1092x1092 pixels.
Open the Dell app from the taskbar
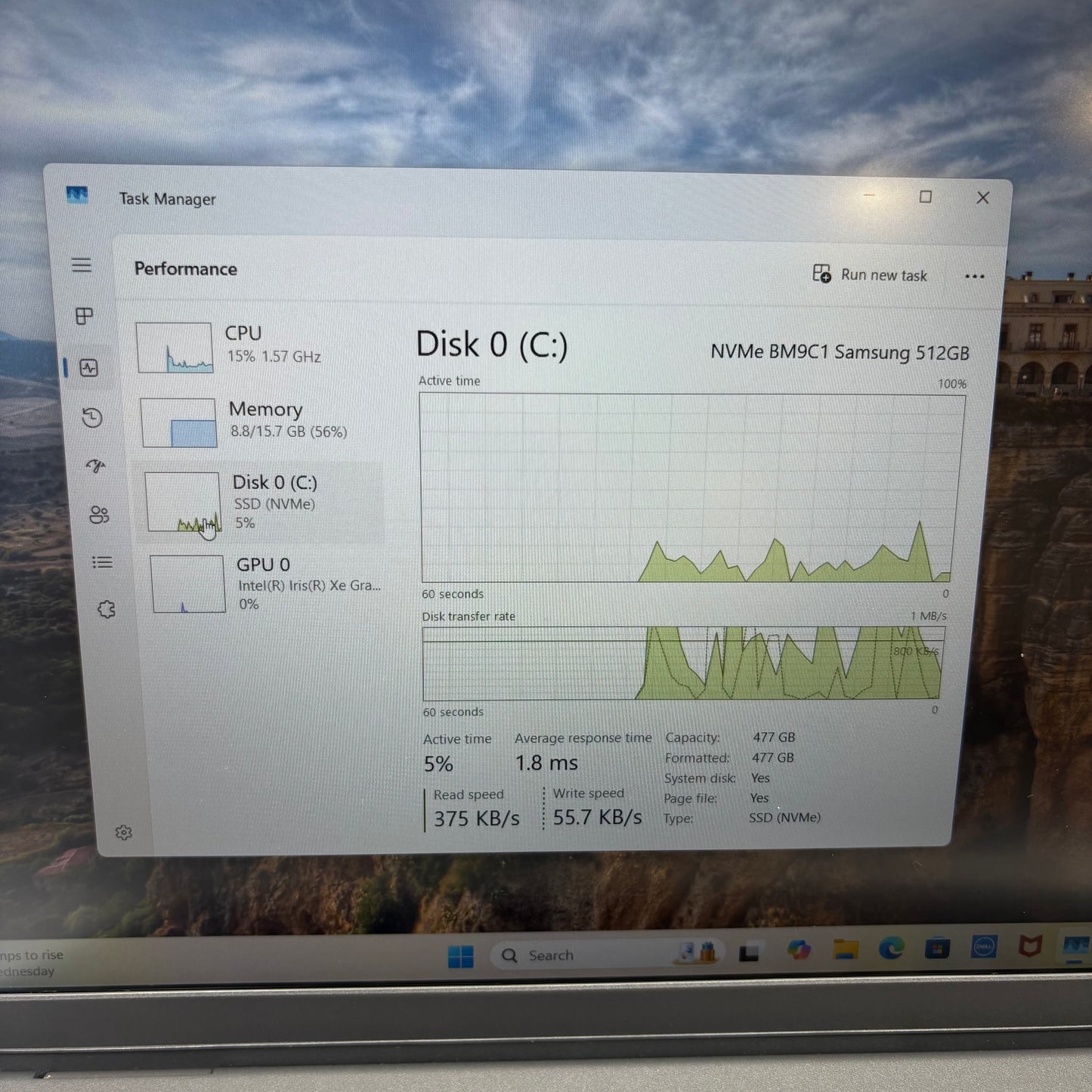pos(984,946)
